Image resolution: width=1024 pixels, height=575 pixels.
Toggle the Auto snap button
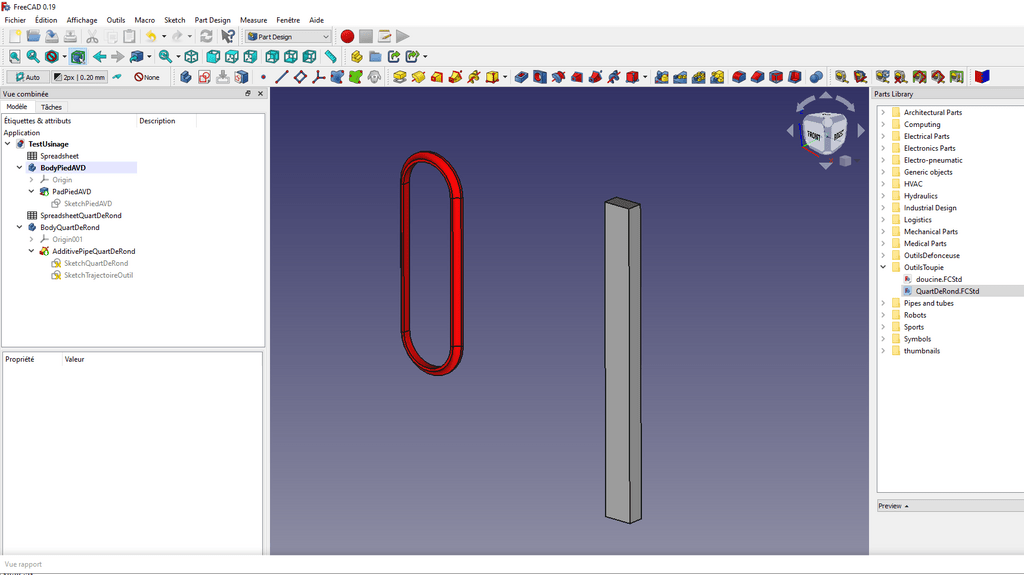(25, 77)
